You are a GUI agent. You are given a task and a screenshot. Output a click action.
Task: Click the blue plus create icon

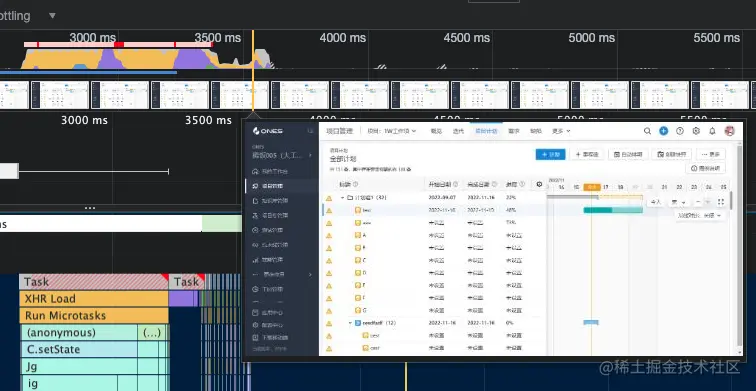(x=664, y=131)
